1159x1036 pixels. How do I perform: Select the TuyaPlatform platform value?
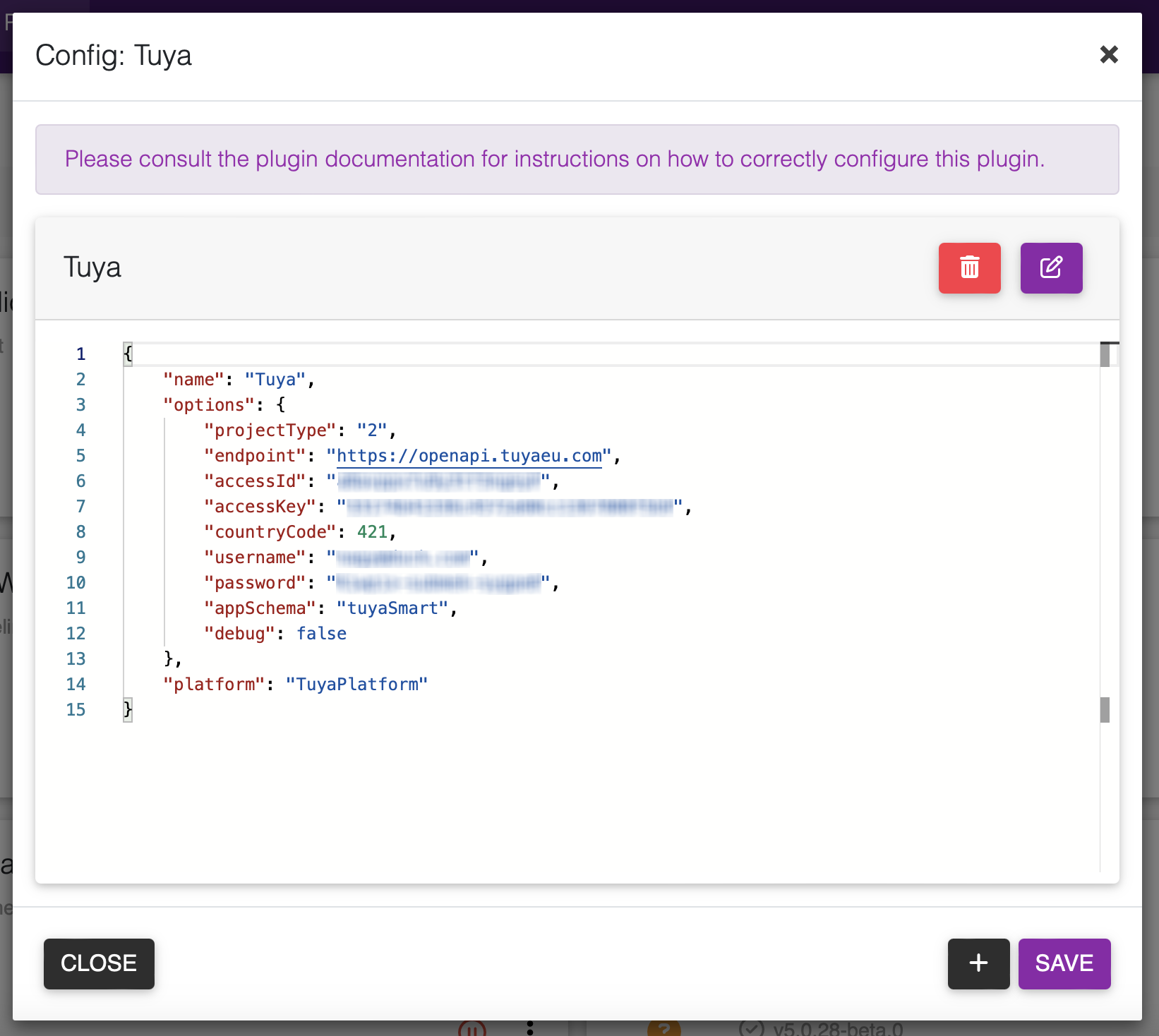[357, 684]
